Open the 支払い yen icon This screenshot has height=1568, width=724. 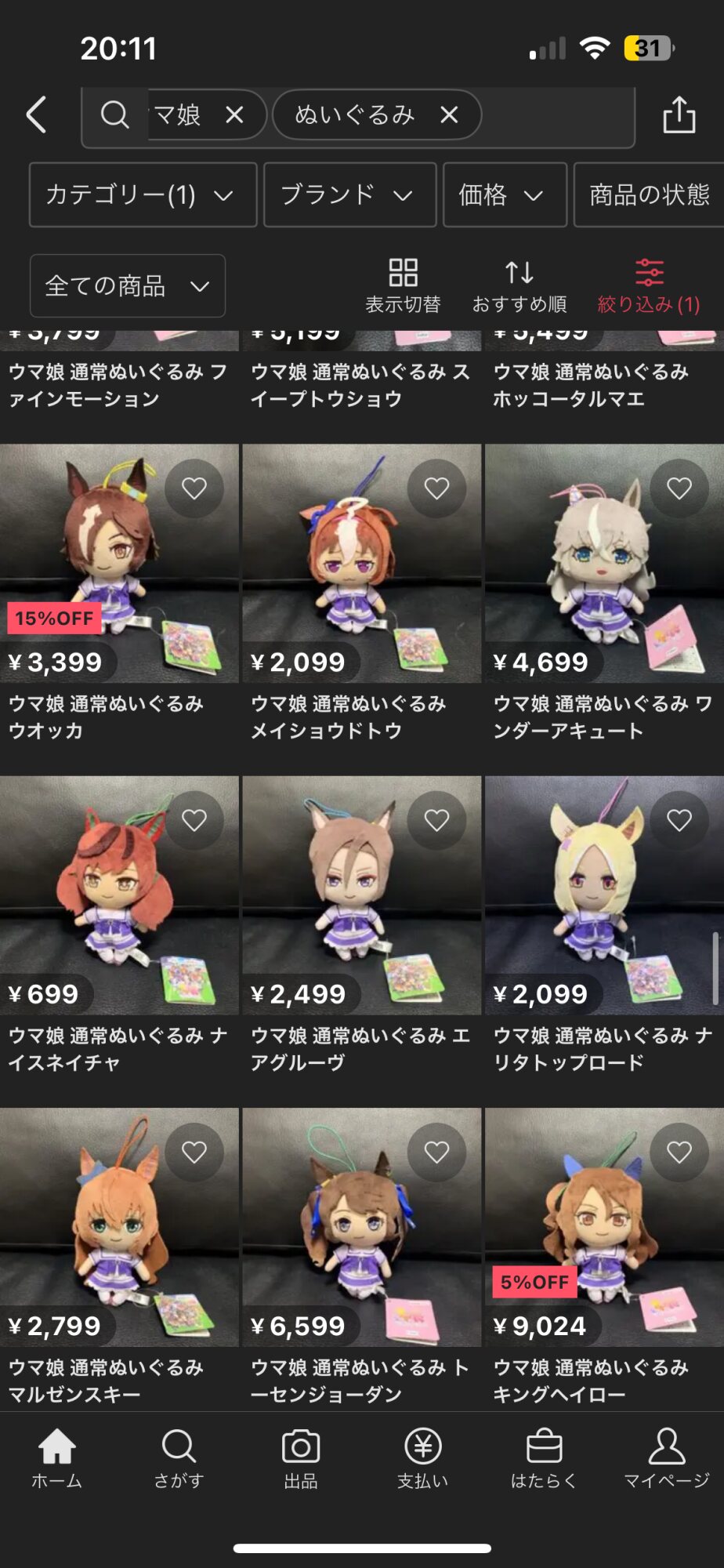[423, 1446]
